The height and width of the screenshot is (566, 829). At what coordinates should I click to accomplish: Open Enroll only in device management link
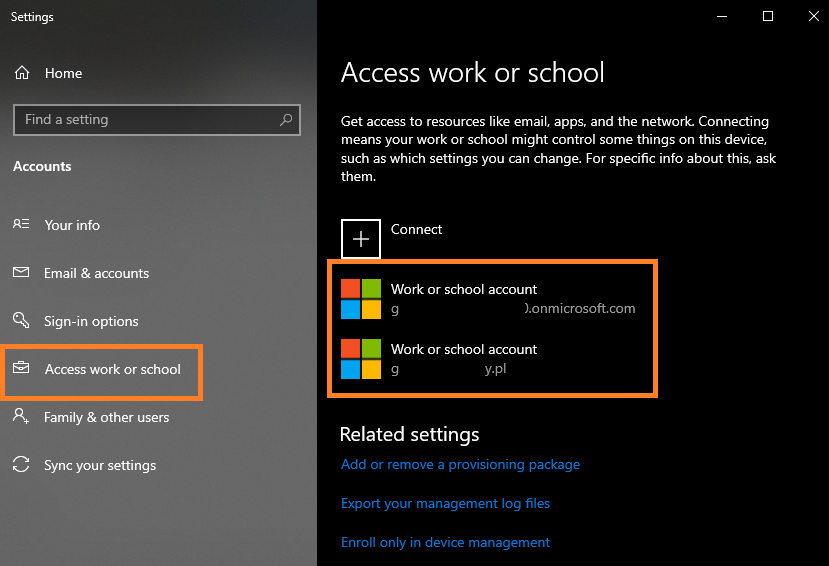(x=446, y=543)
